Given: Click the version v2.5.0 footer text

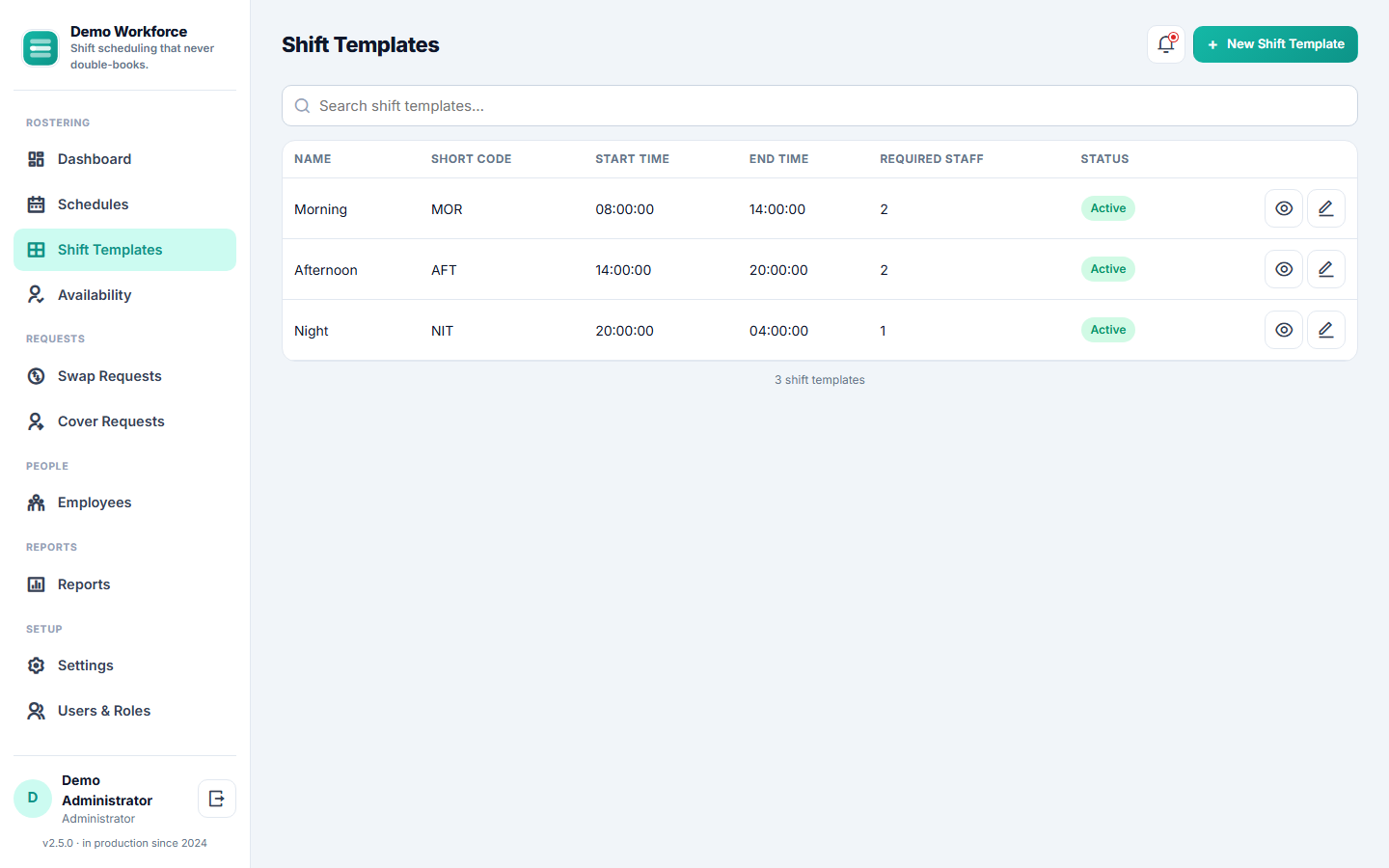Looking at the screenshot, I should point(124,843).
